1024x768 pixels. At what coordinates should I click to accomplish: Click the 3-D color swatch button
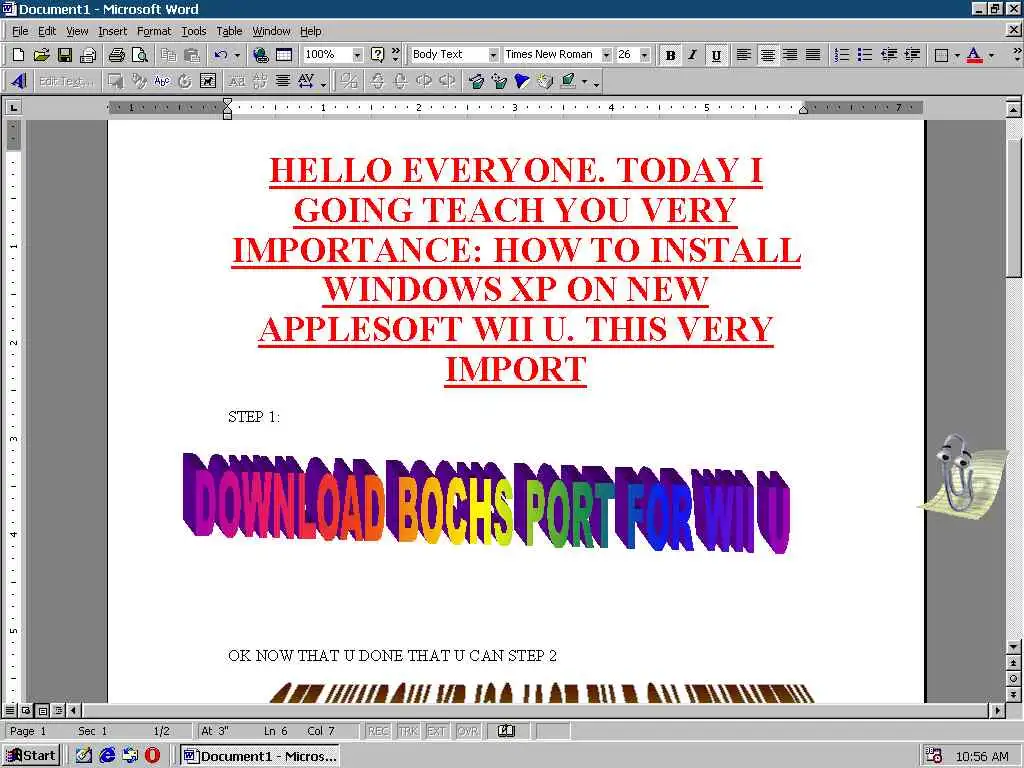568,81
